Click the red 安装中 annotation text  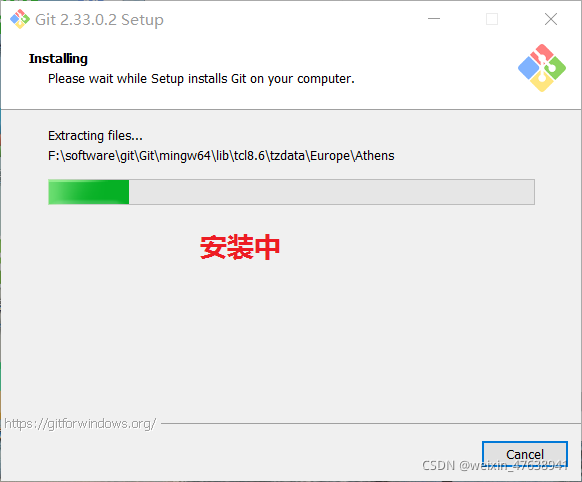[240, 247]
